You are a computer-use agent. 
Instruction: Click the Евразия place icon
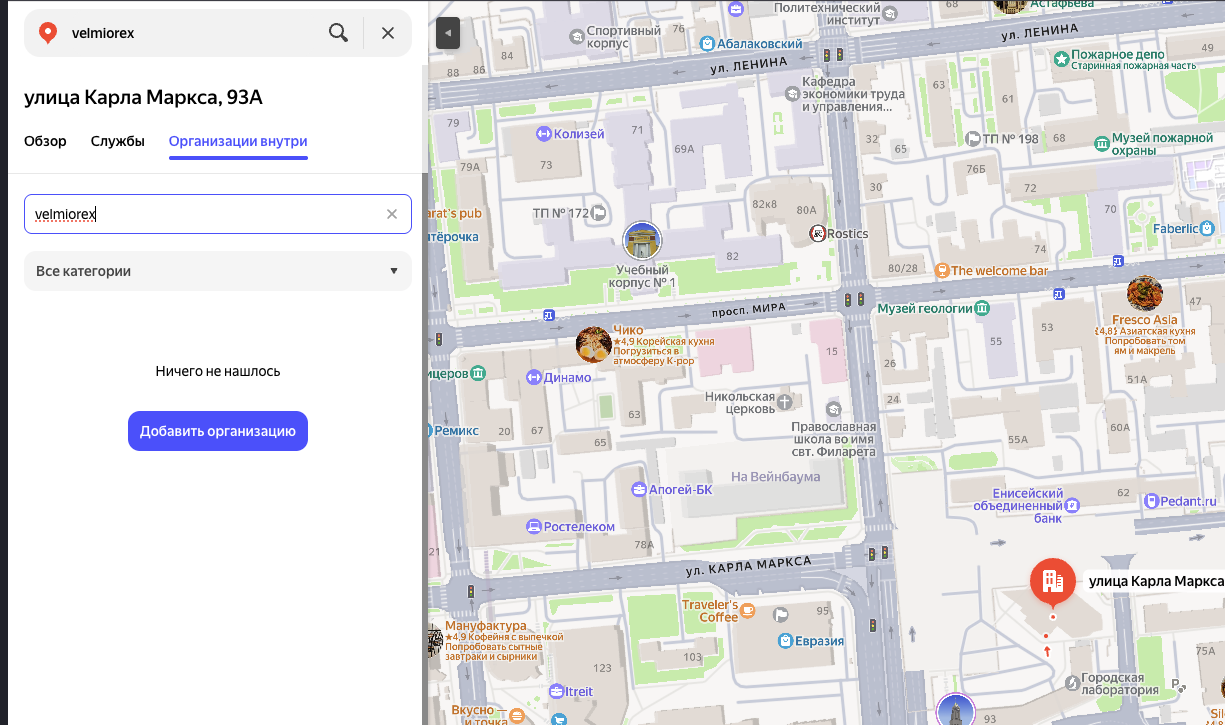pos(786,641)
